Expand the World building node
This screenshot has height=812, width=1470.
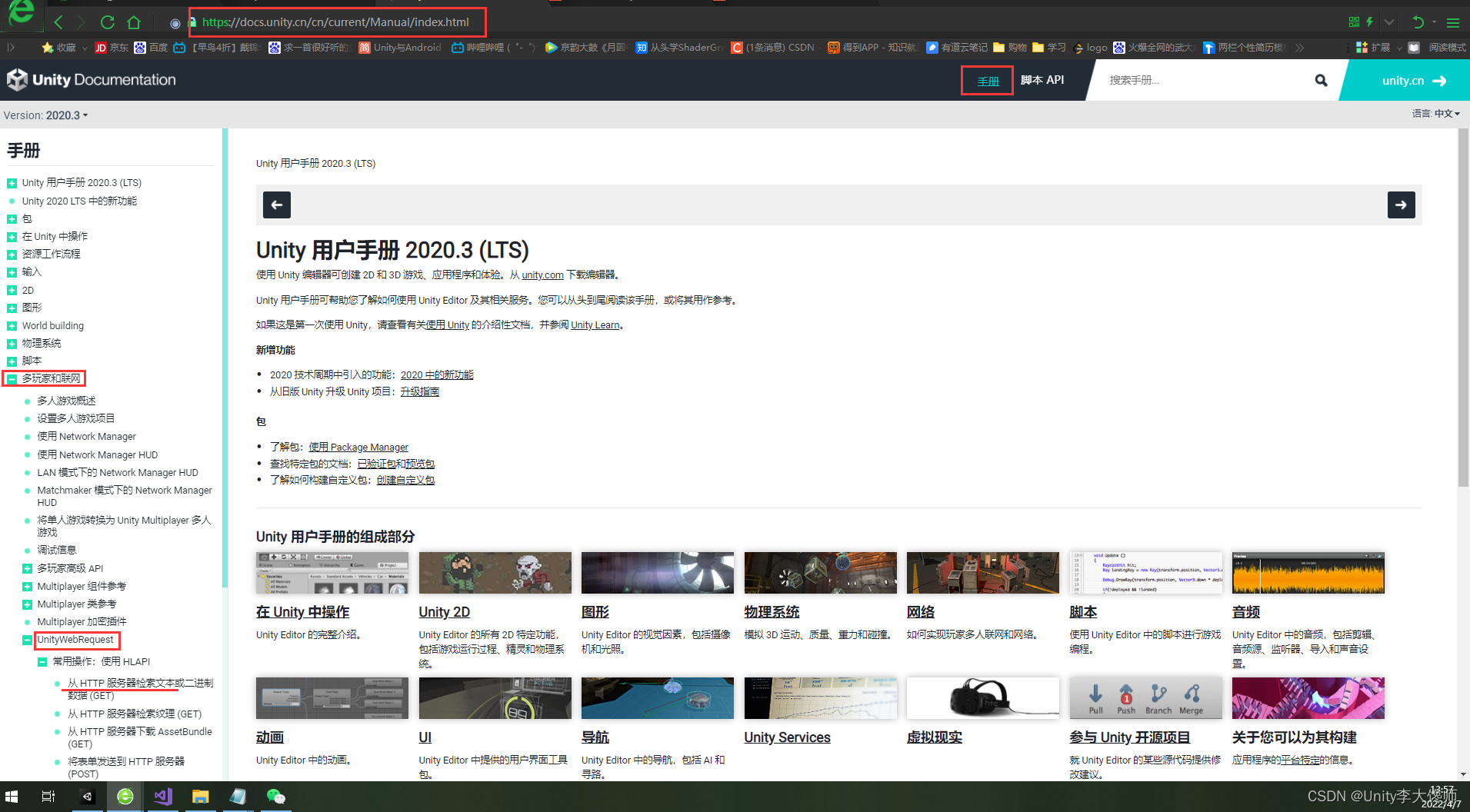[12, 326]
